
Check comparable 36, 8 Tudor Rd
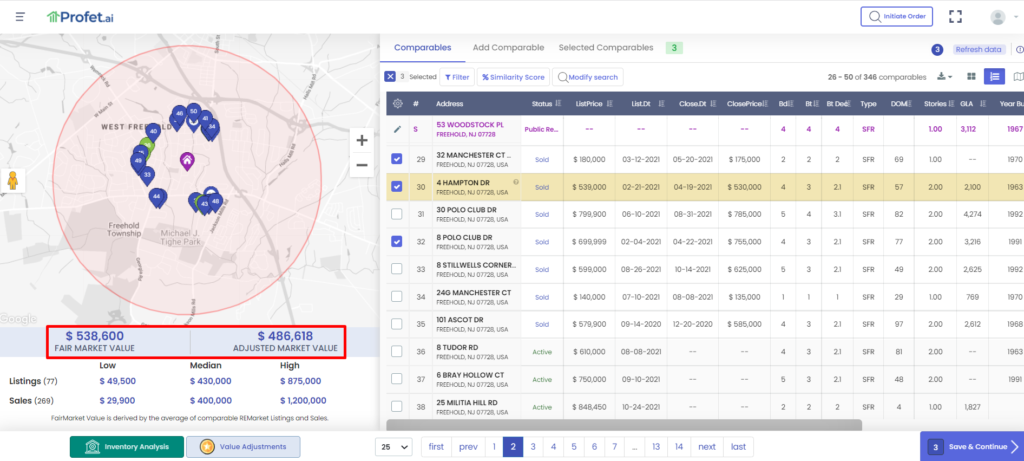click(396, 351)
